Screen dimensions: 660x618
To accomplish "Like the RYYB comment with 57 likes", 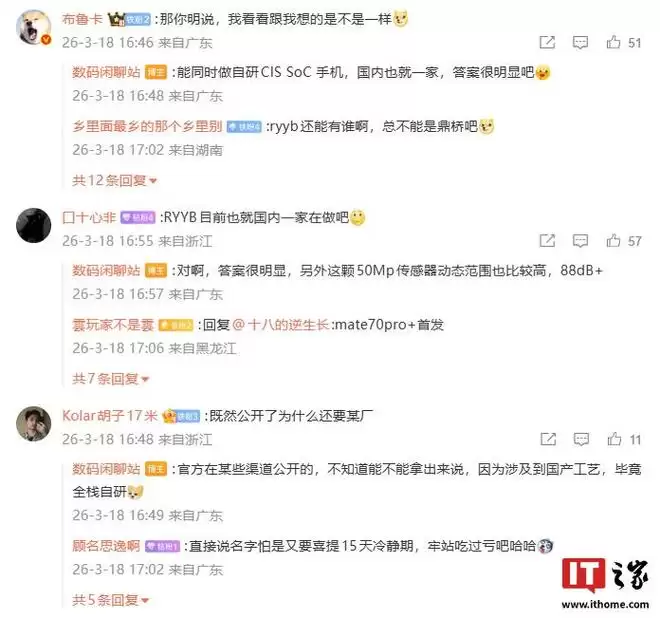I will (x=613, y=240).
